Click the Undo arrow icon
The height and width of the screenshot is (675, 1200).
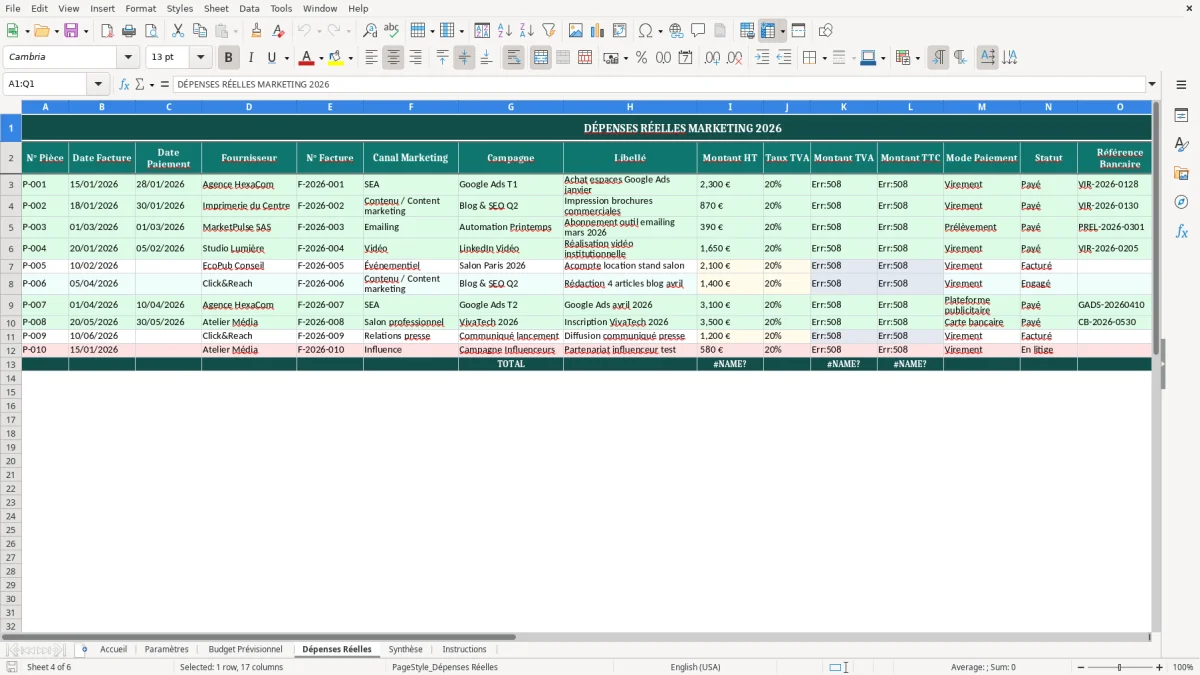304,31
